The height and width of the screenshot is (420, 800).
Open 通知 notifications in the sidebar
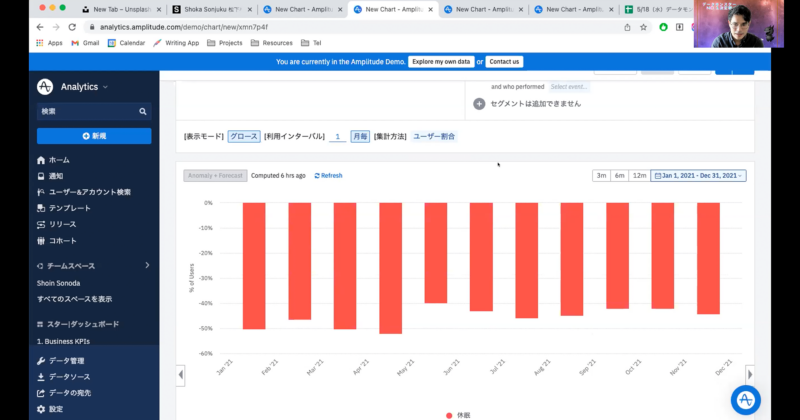coord(50,176)
